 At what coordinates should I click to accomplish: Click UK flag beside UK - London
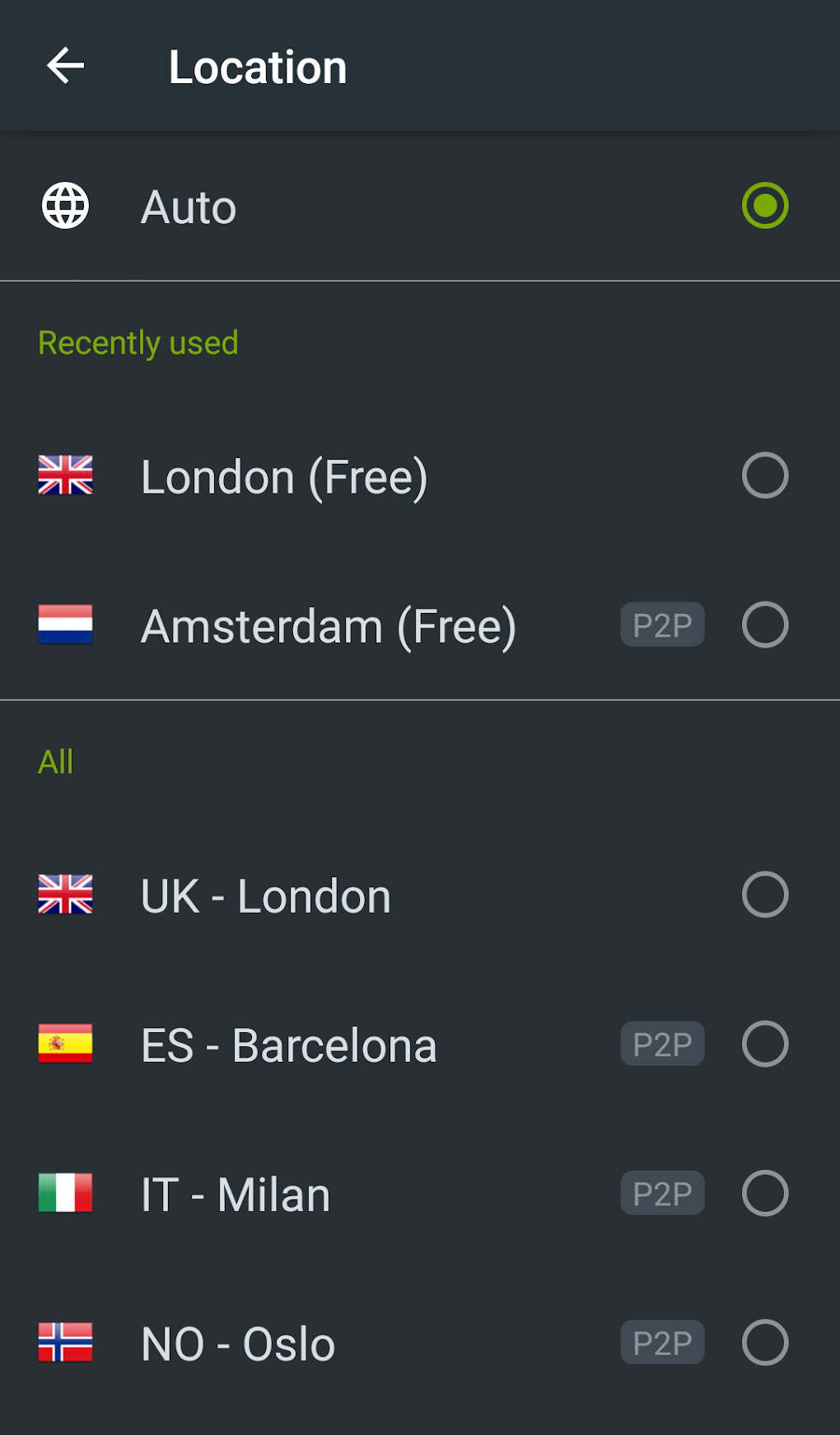[65, 895]
